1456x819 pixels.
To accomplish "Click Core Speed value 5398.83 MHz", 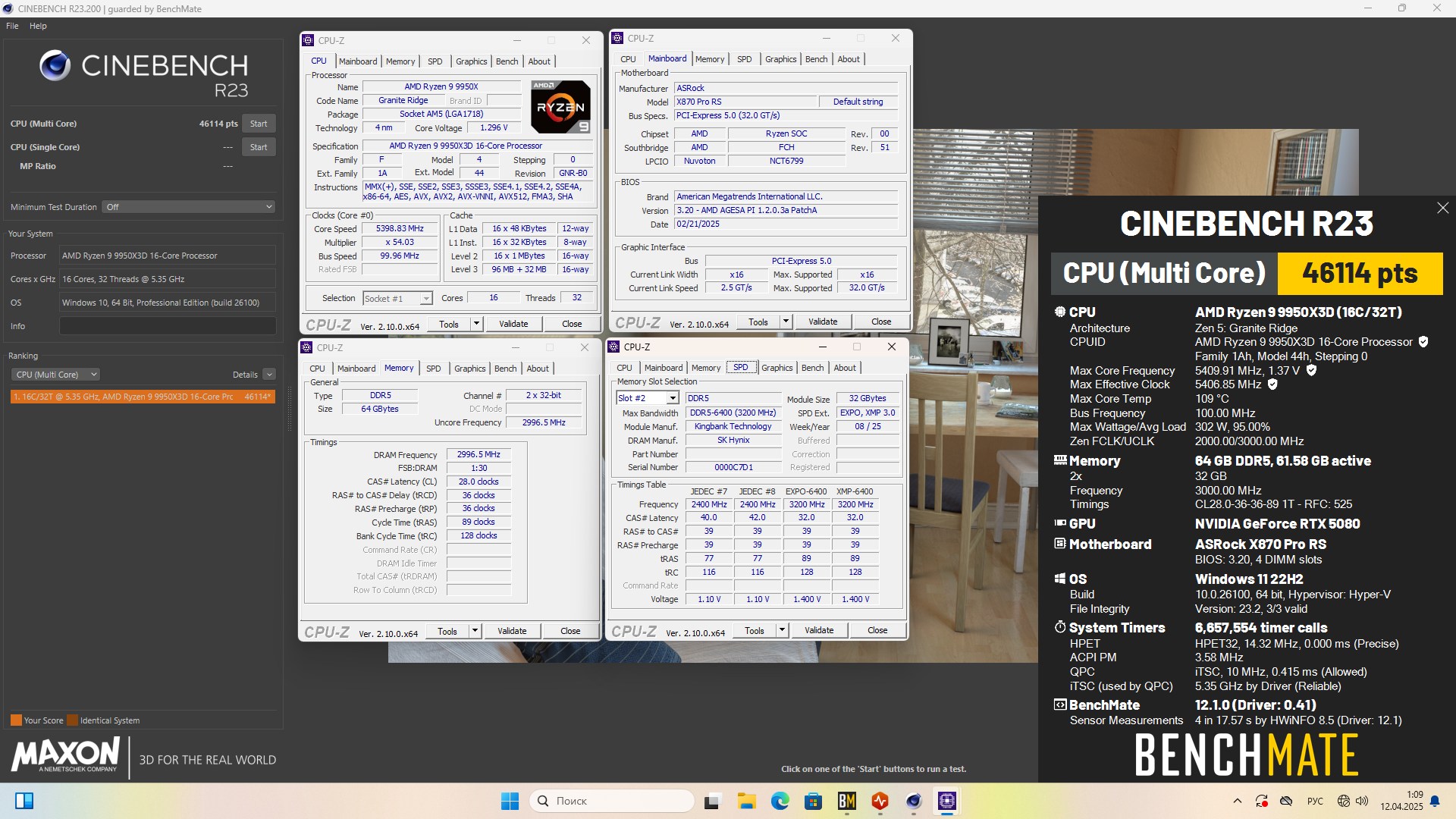I will (x=400, y=228).
